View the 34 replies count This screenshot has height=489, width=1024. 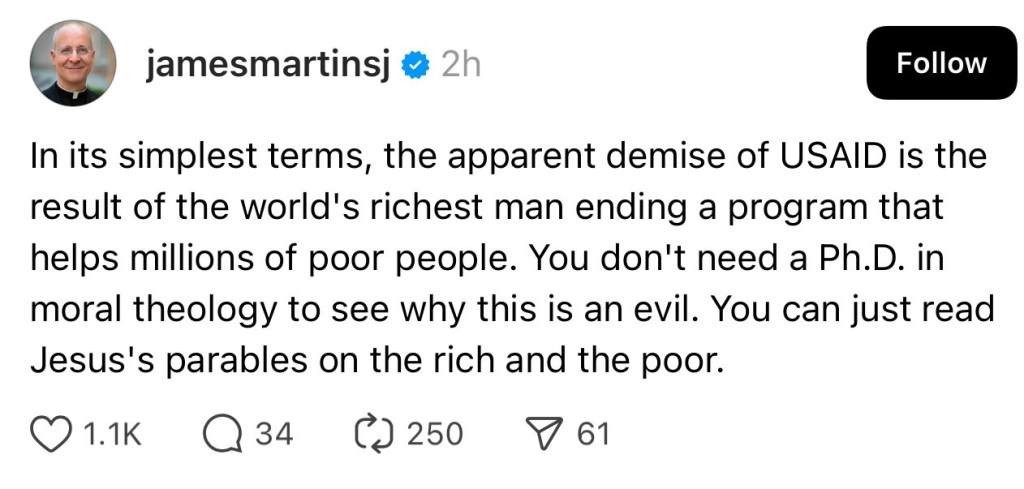point(273,434)
